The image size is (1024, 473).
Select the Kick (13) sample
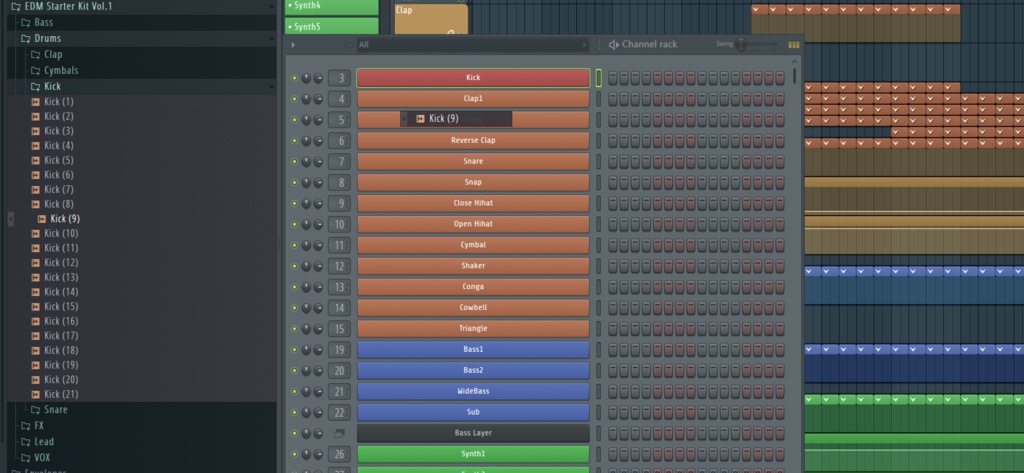[x=61, y=277]
